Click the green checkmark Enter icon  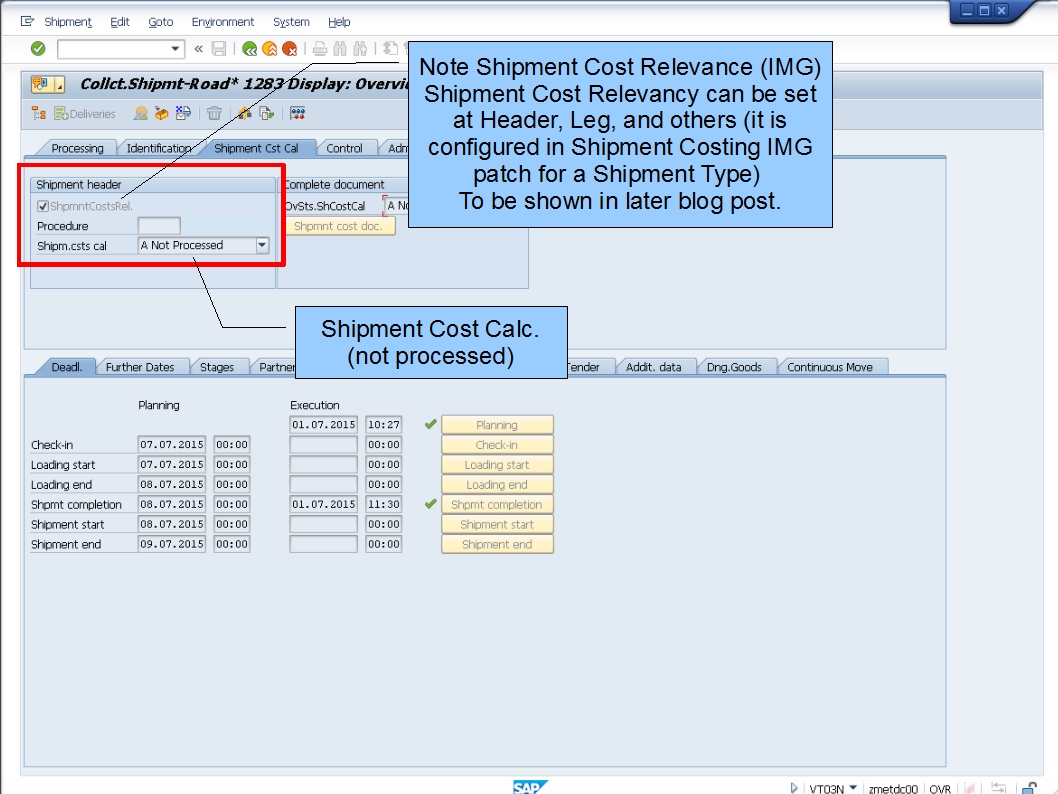(x=38, y=49)
